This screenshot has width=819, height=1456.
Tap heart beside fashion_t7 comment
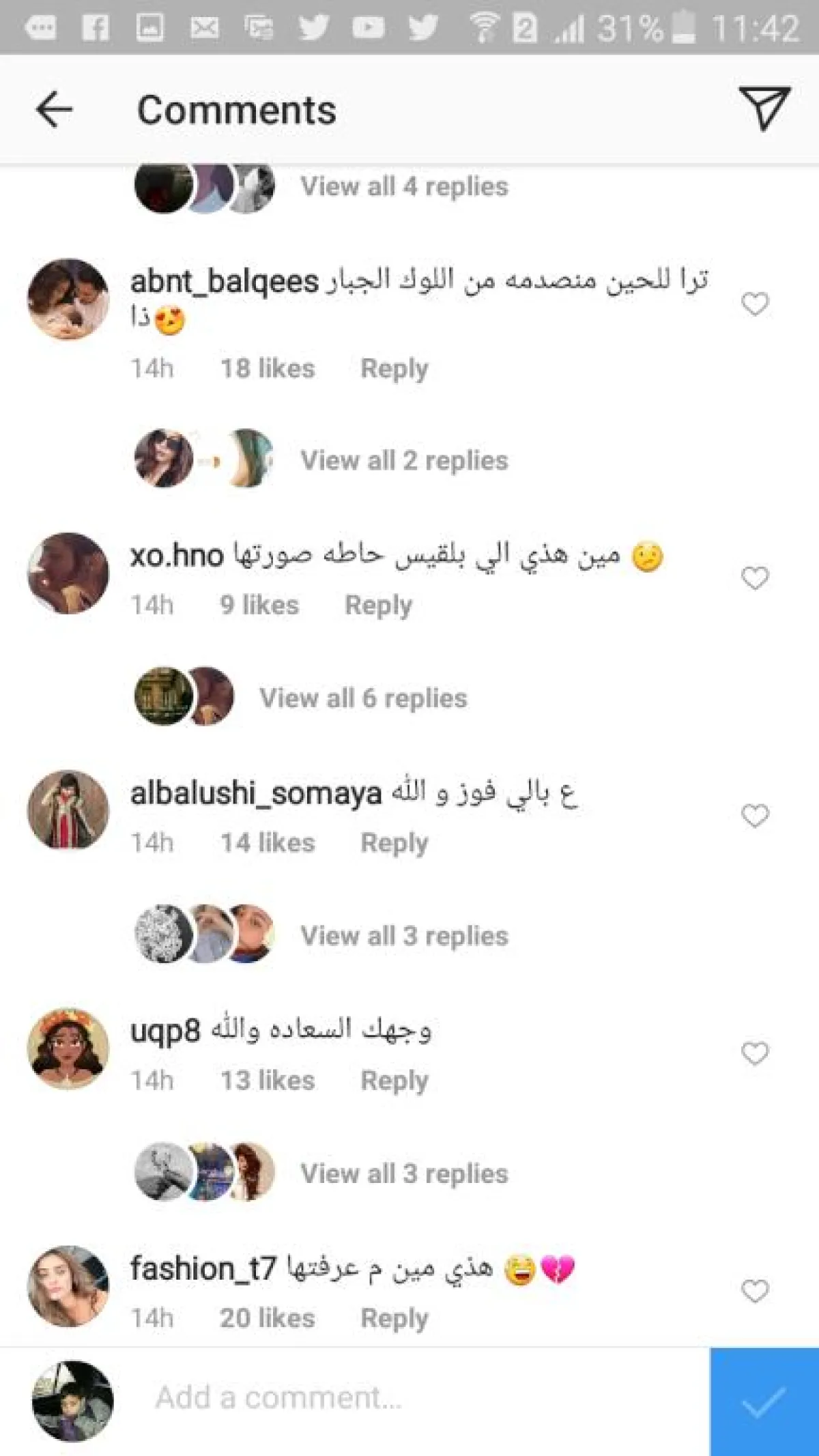point(755,1291)
